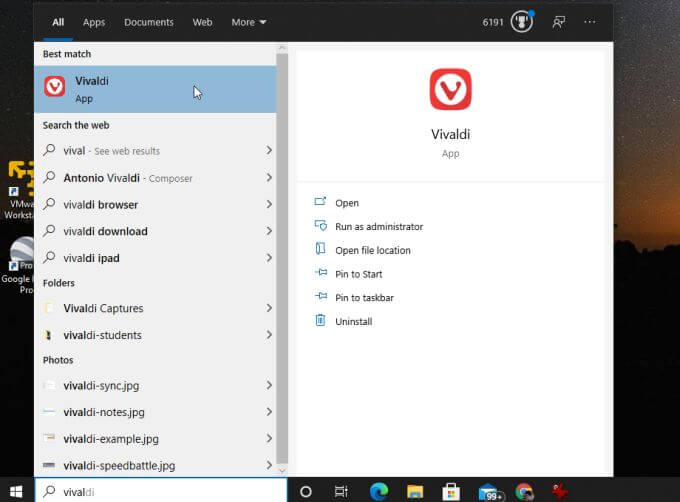Click the search box containing vivaldi
The width and height of the screenshot is (680, 502).
[160, 491]
